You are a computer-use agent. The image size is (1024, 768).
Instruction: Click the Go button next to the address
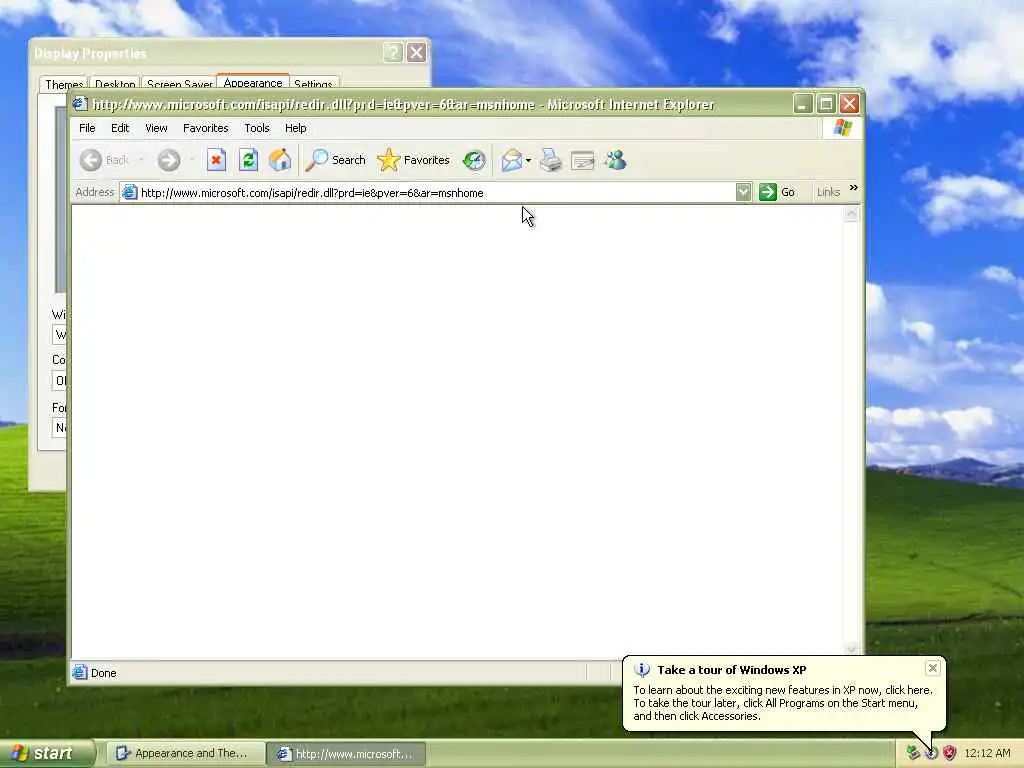tap(777, 192)
